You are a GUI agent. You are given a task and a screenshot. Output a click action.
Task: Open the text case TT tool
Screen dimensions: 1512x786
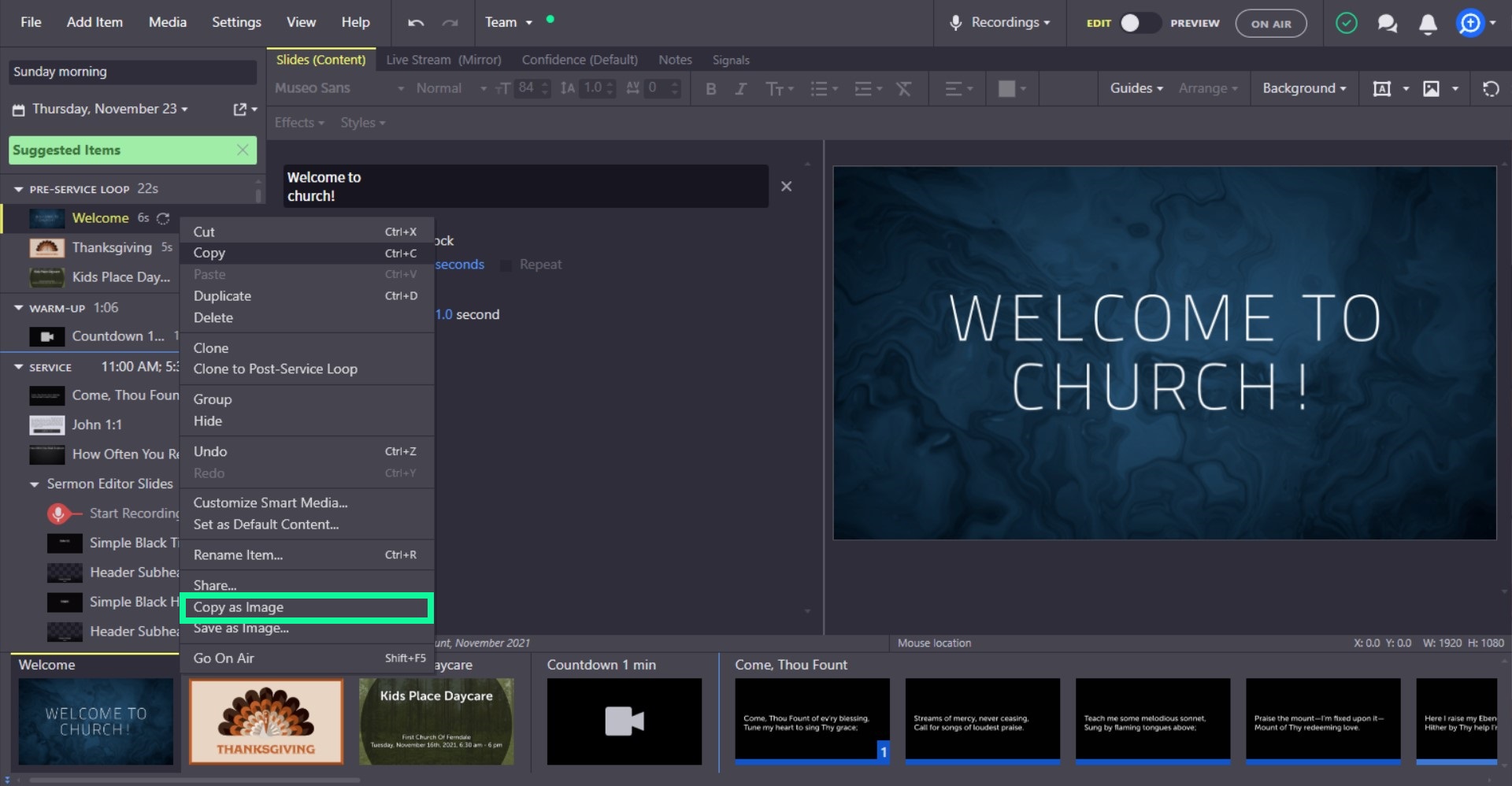click(779, 89)
